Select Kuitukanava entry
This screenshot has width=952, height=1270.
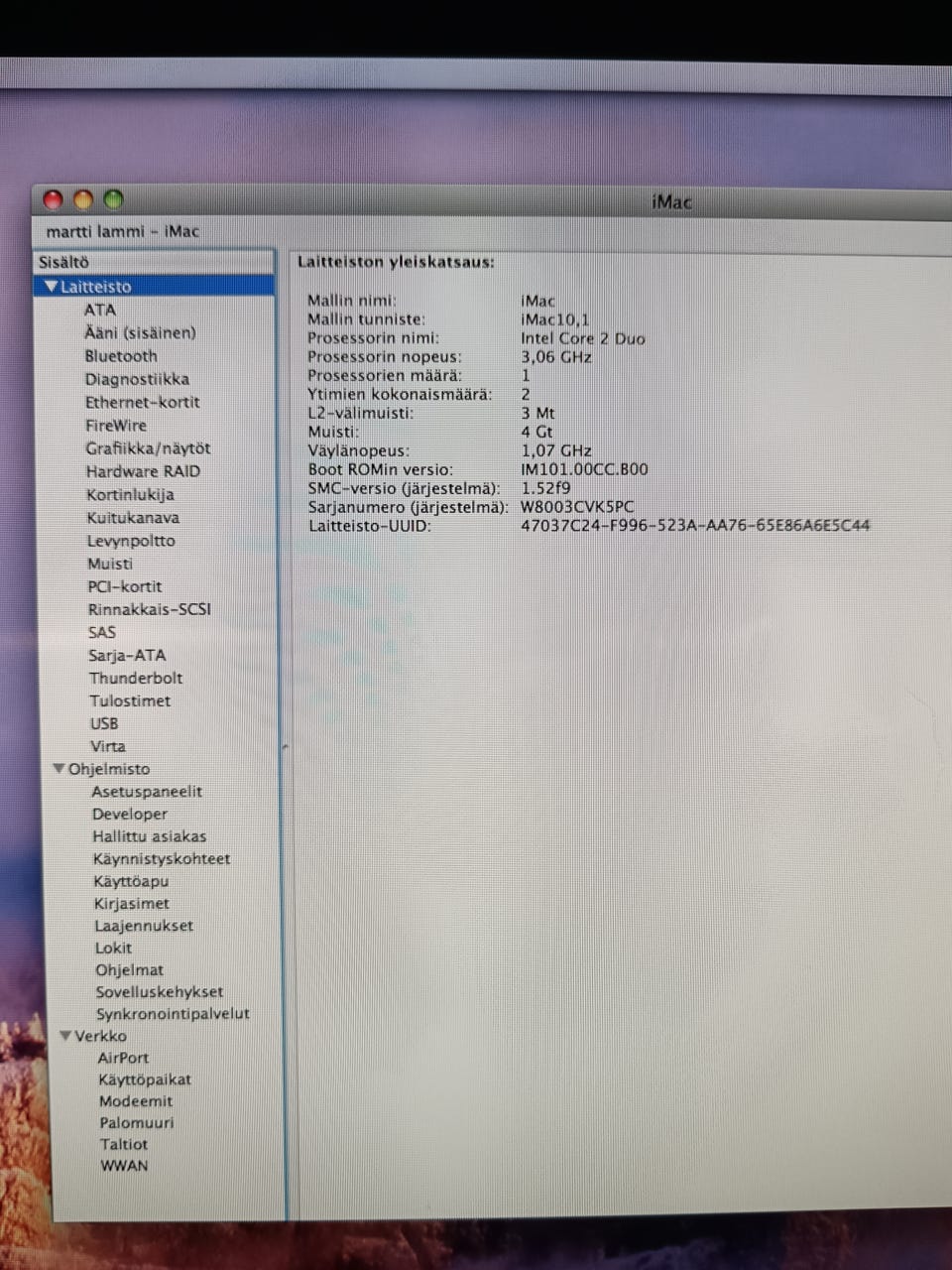pos(133,518)
